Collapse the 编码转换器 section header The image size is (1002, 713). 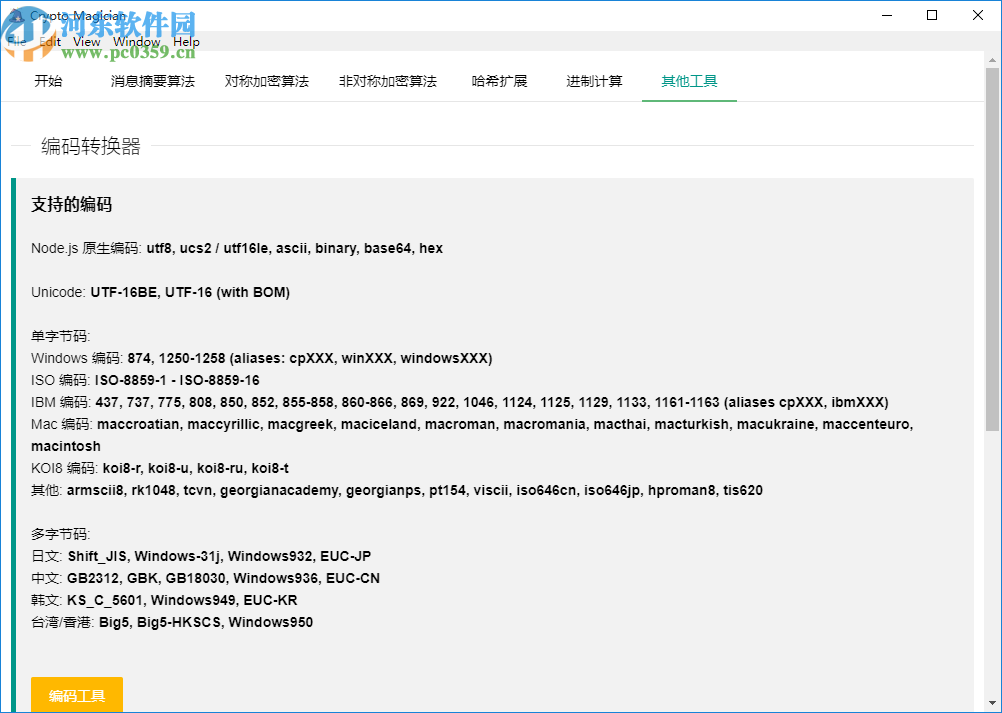(x=90, y=146)
